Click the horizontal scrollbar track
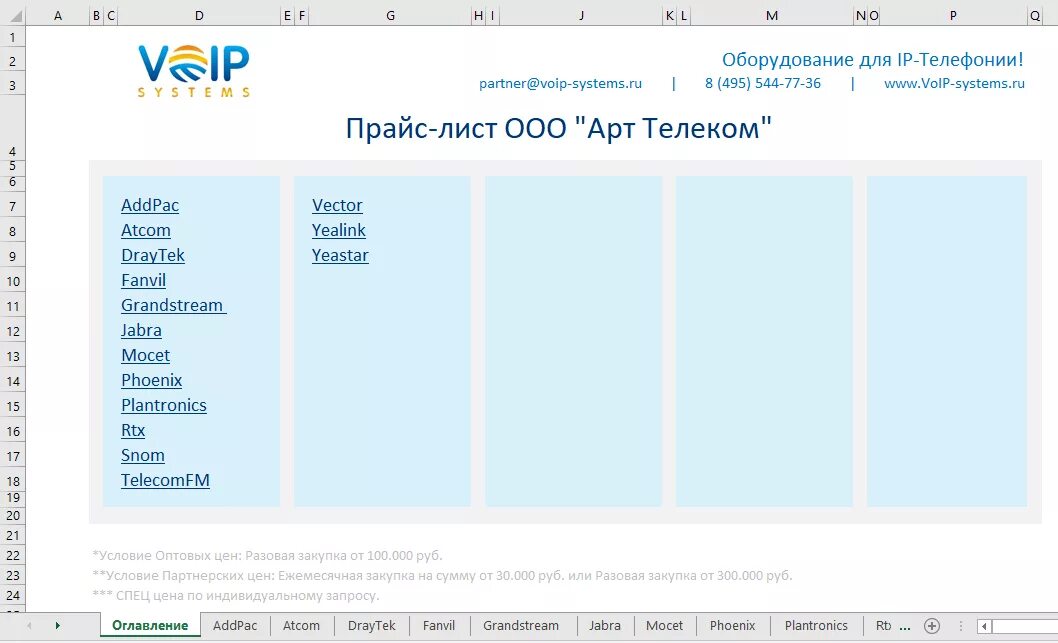Screen dimensions: 1058x643 1024,626
